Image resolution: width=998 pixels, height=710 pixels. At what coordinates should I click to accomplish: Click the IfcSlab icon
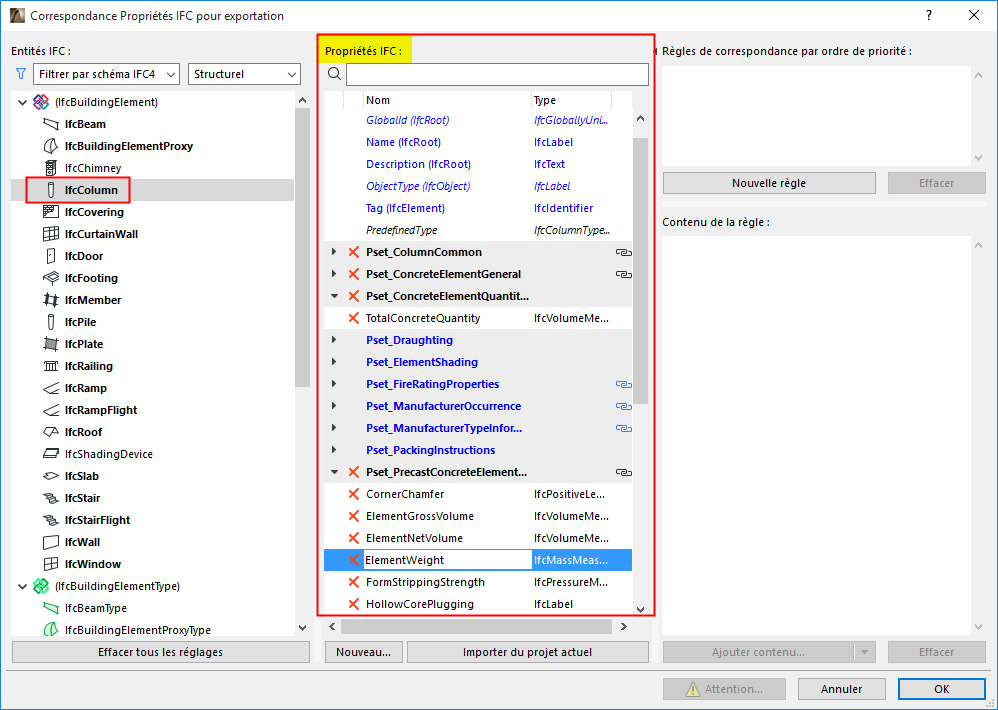coord(51,476)
